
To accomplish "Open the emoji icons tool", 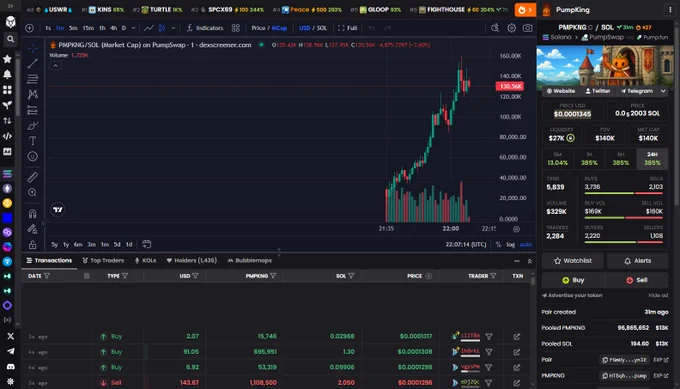I will (x=33, y=157).
